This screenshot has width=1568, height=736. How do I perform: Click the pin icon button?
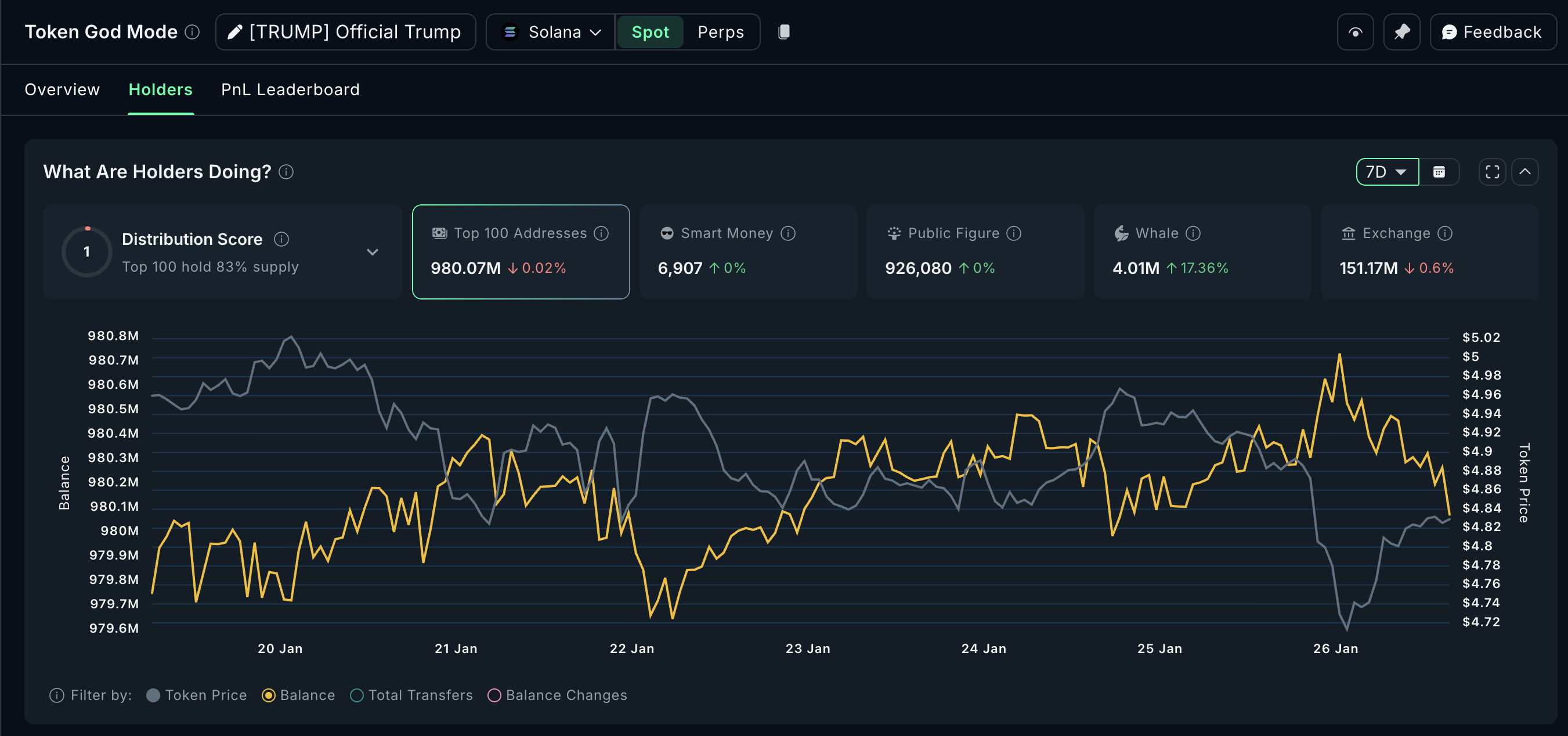click(x=1401, y=33)
